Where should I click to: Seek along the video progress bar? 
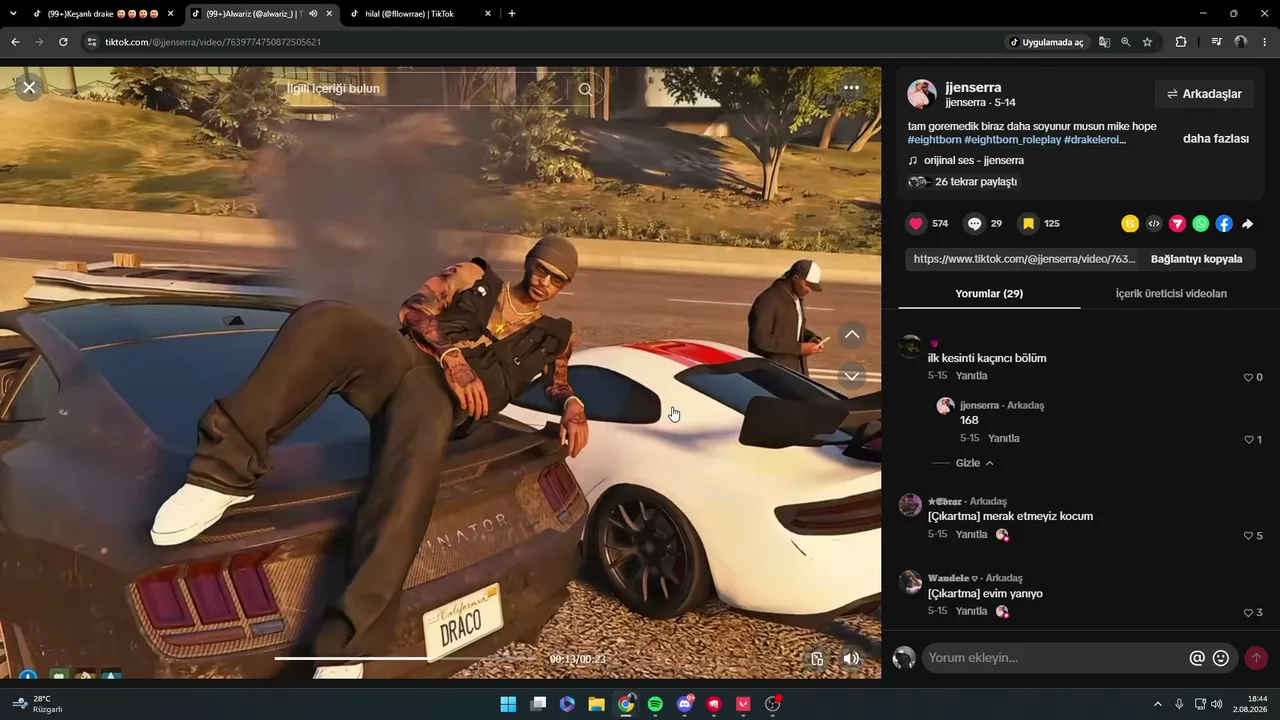point(407,658)
